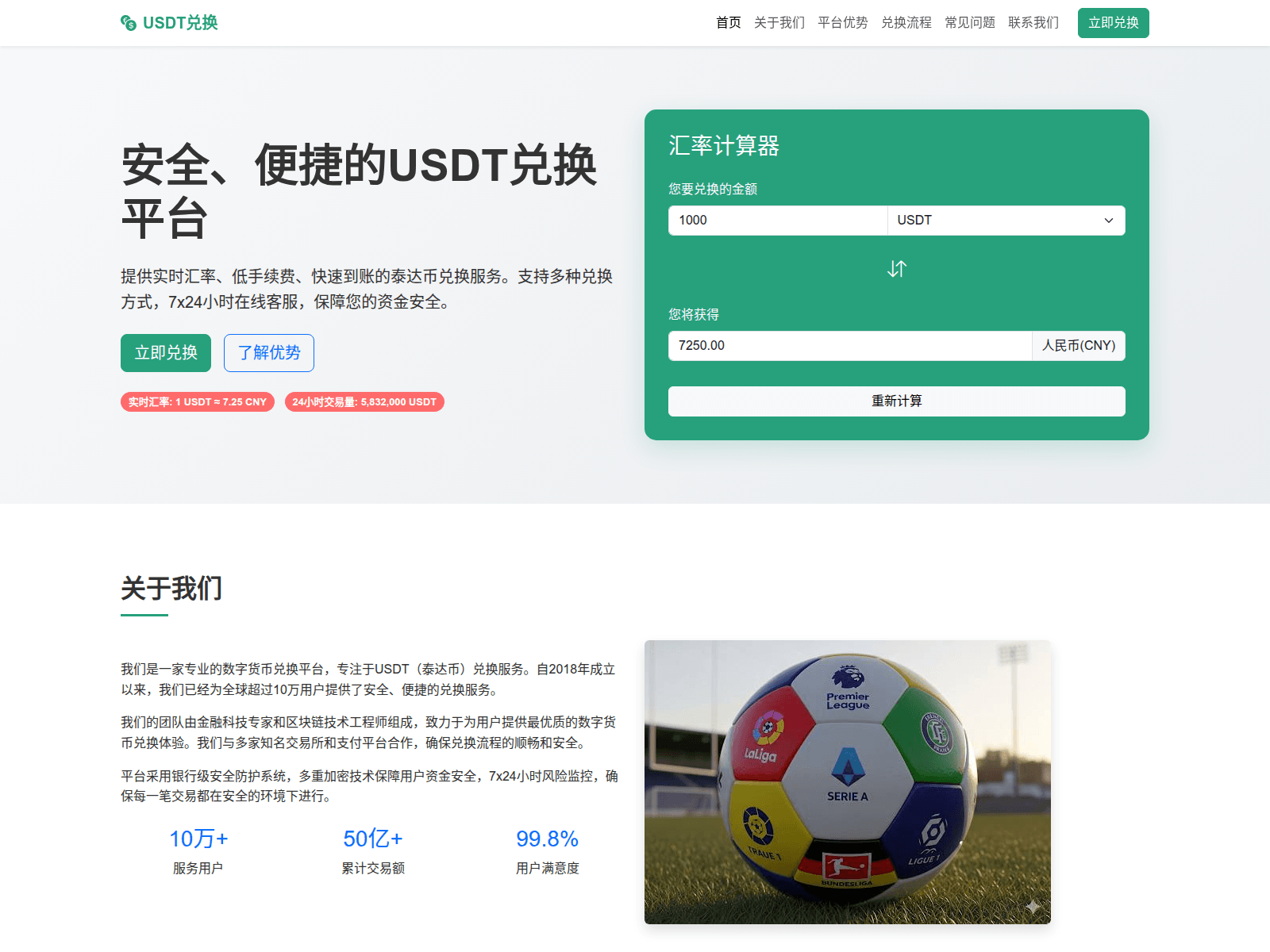Click the 24小时交易量 volume badge

click(x=364, y=402)
